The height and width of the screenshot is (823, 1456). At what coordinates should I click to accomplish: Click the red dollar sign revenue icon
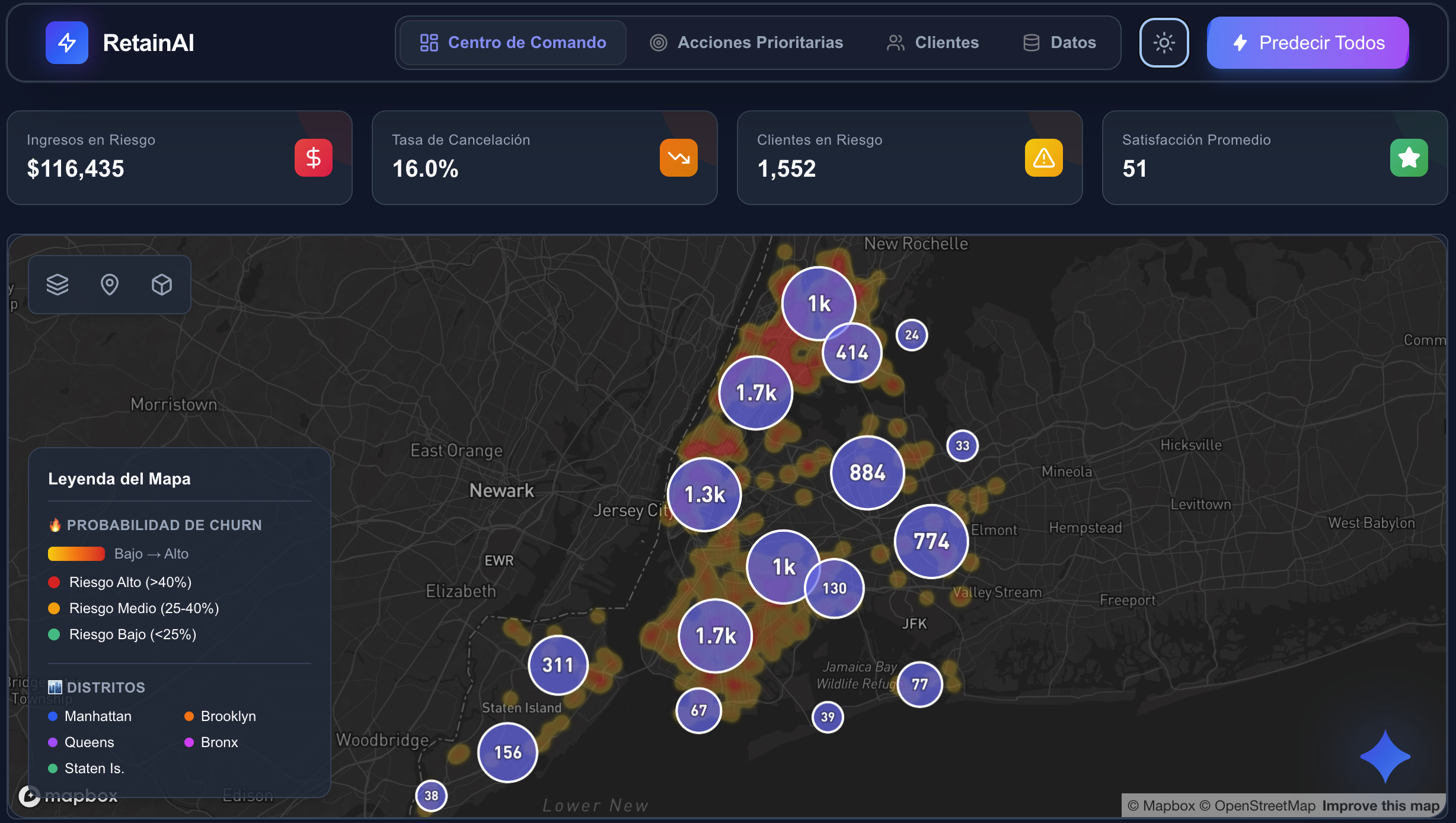tap(313, 158)
